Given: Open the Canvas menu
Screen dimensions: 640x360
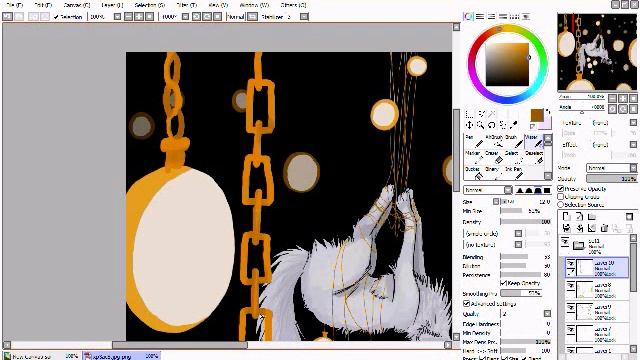Looking at the screenshot, I should click(77, 5).
